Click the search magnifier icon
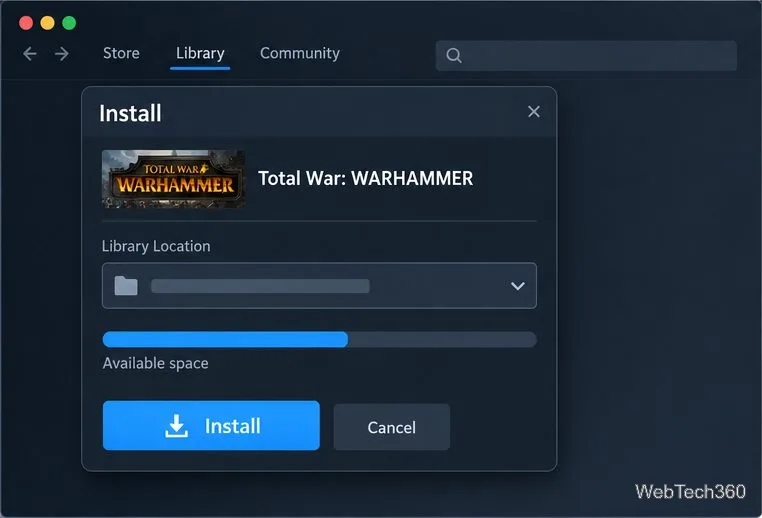The width and height of the screenshot is (762, 518). pos(453,55)
